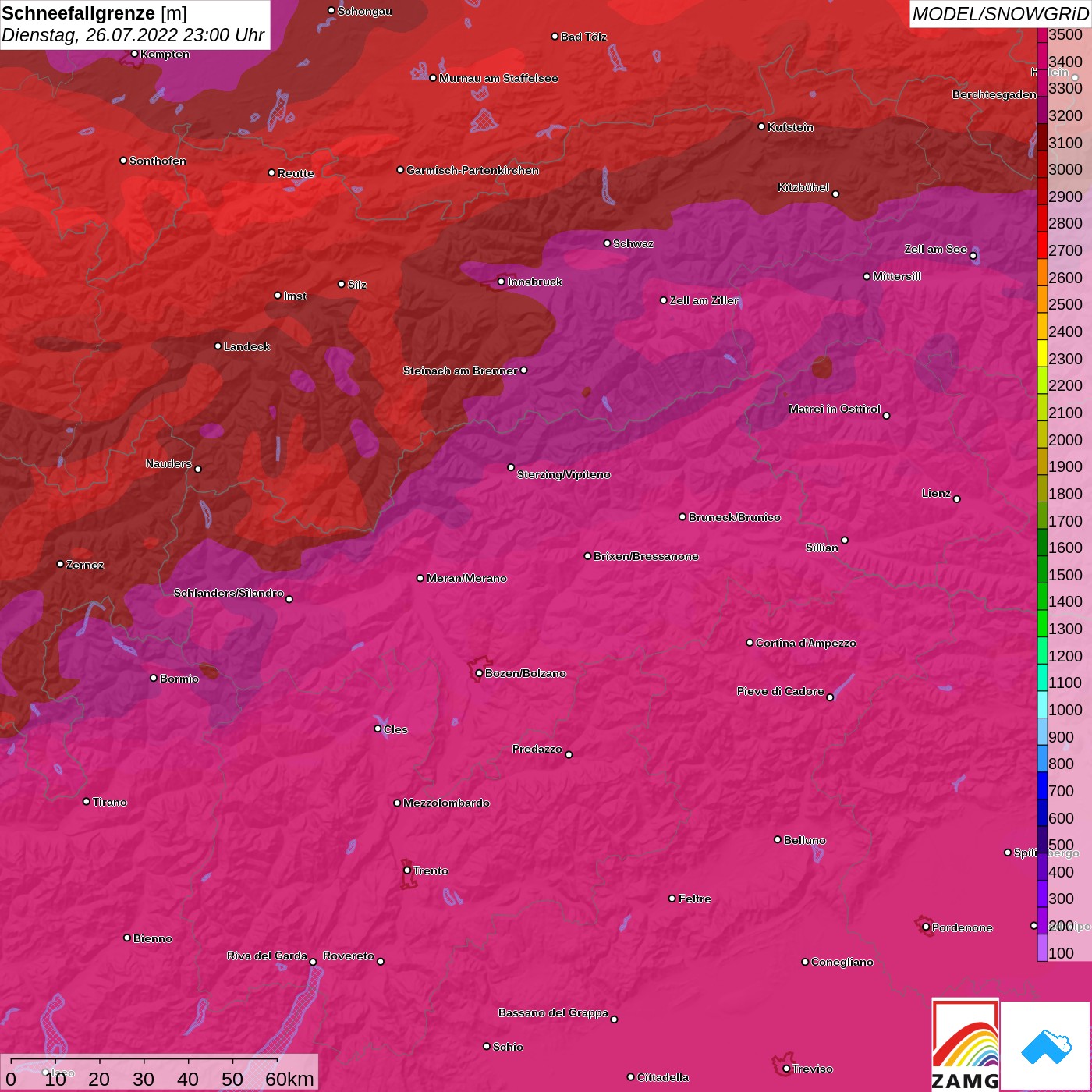Click the Innsbruck city marker
This screenshot has height=1092, width=1092.
pos(502,282)
